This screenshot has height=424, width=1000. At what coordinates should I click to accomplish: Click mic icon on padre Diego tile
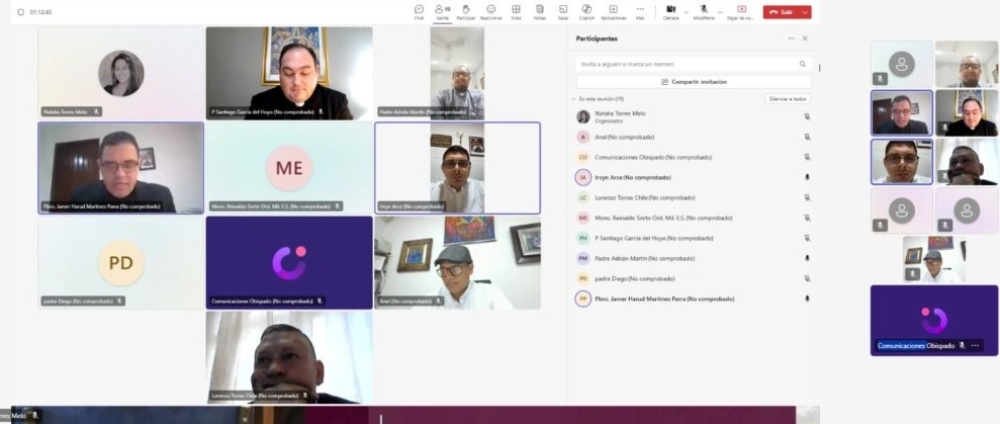[x=119, y=301]
